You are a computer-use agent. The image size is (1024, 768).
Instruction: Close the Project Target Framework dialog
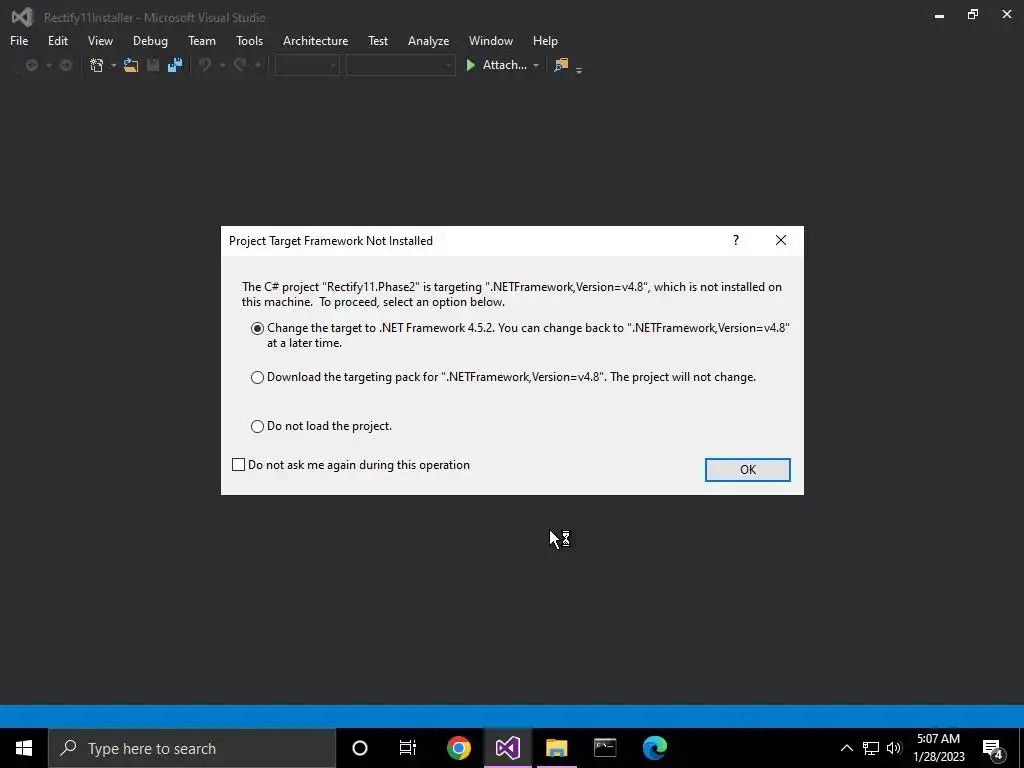pyautogui.click(x=780, y=240)
